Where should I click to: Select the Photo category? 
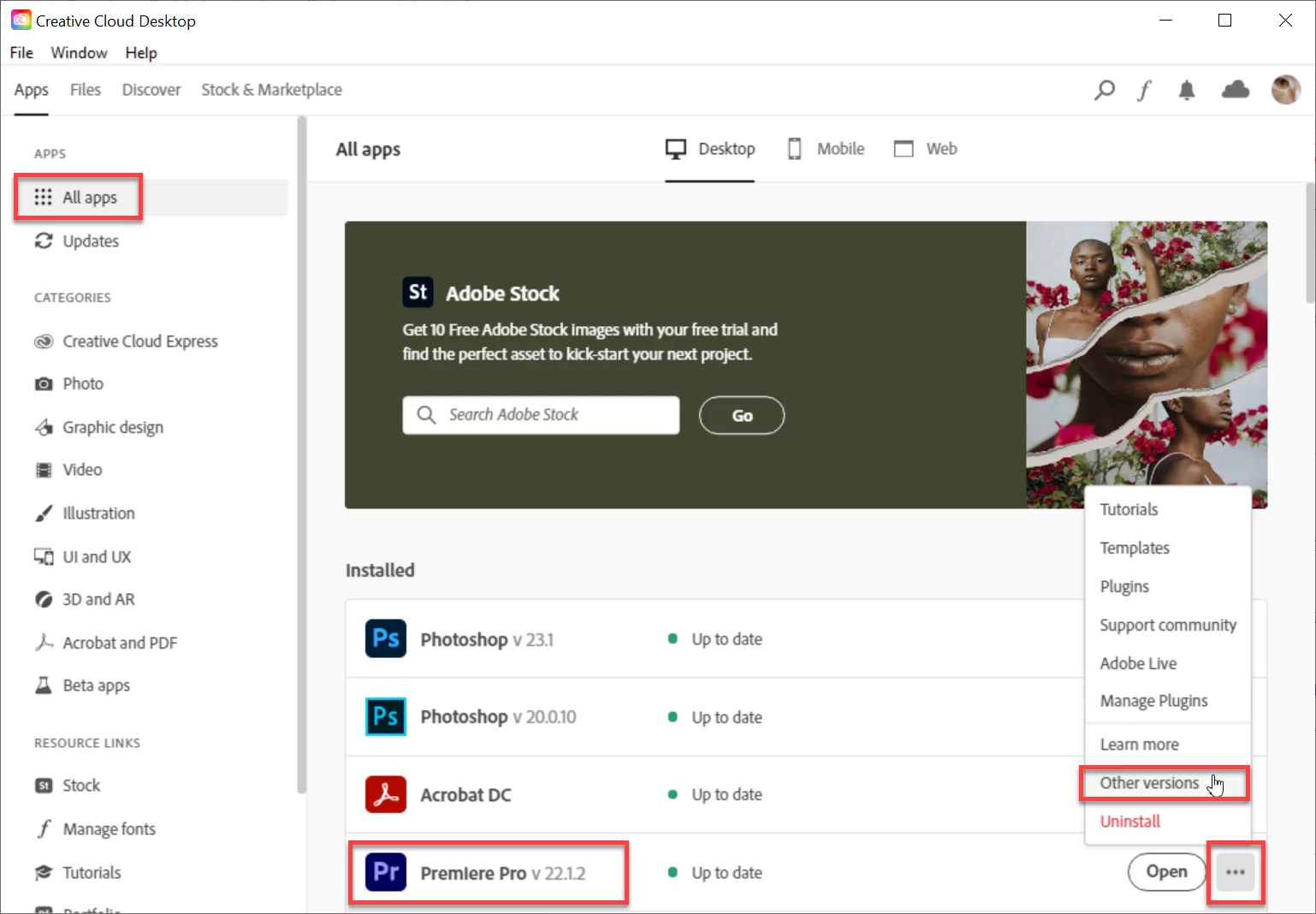[x=68, y=384]
